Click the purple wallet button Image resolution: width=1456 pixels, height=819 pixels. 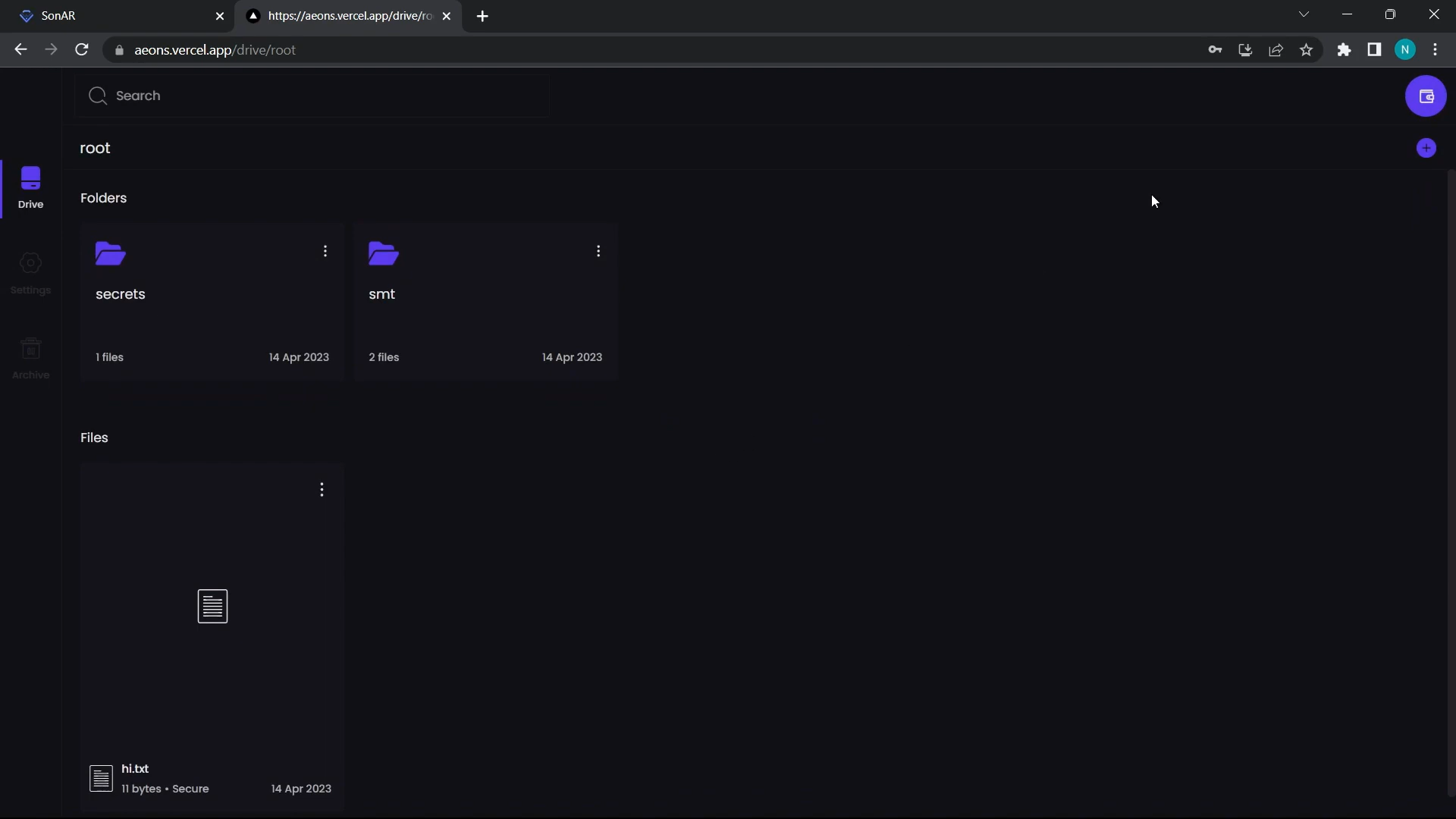[1426, 96]
